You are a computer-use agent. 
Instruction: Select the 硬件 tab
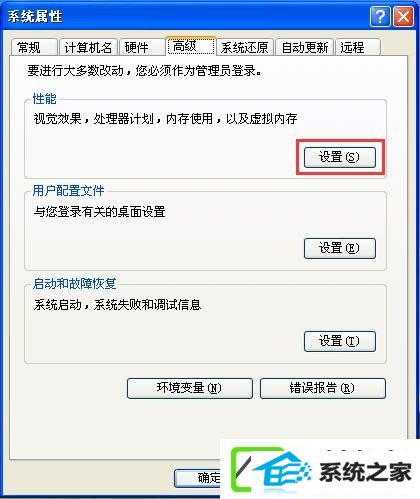coord(142,47)
